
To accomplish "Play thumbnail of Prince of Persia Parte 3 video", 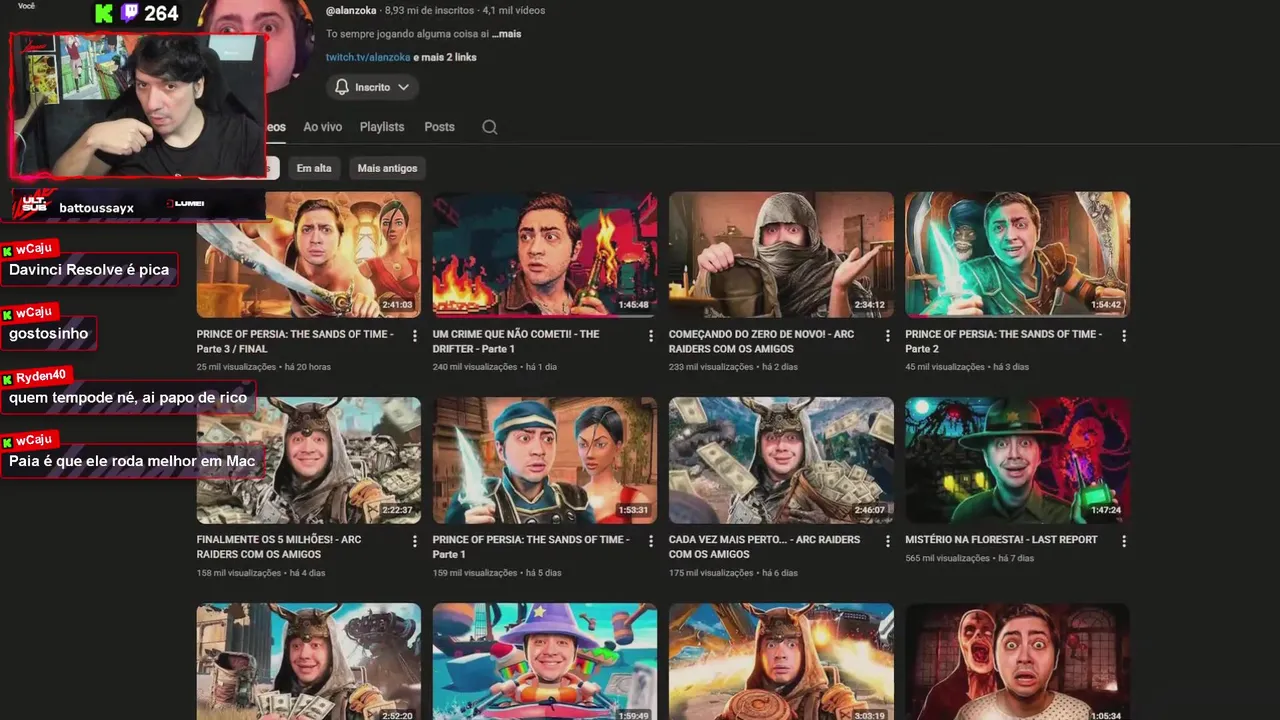I will (309, 255).
